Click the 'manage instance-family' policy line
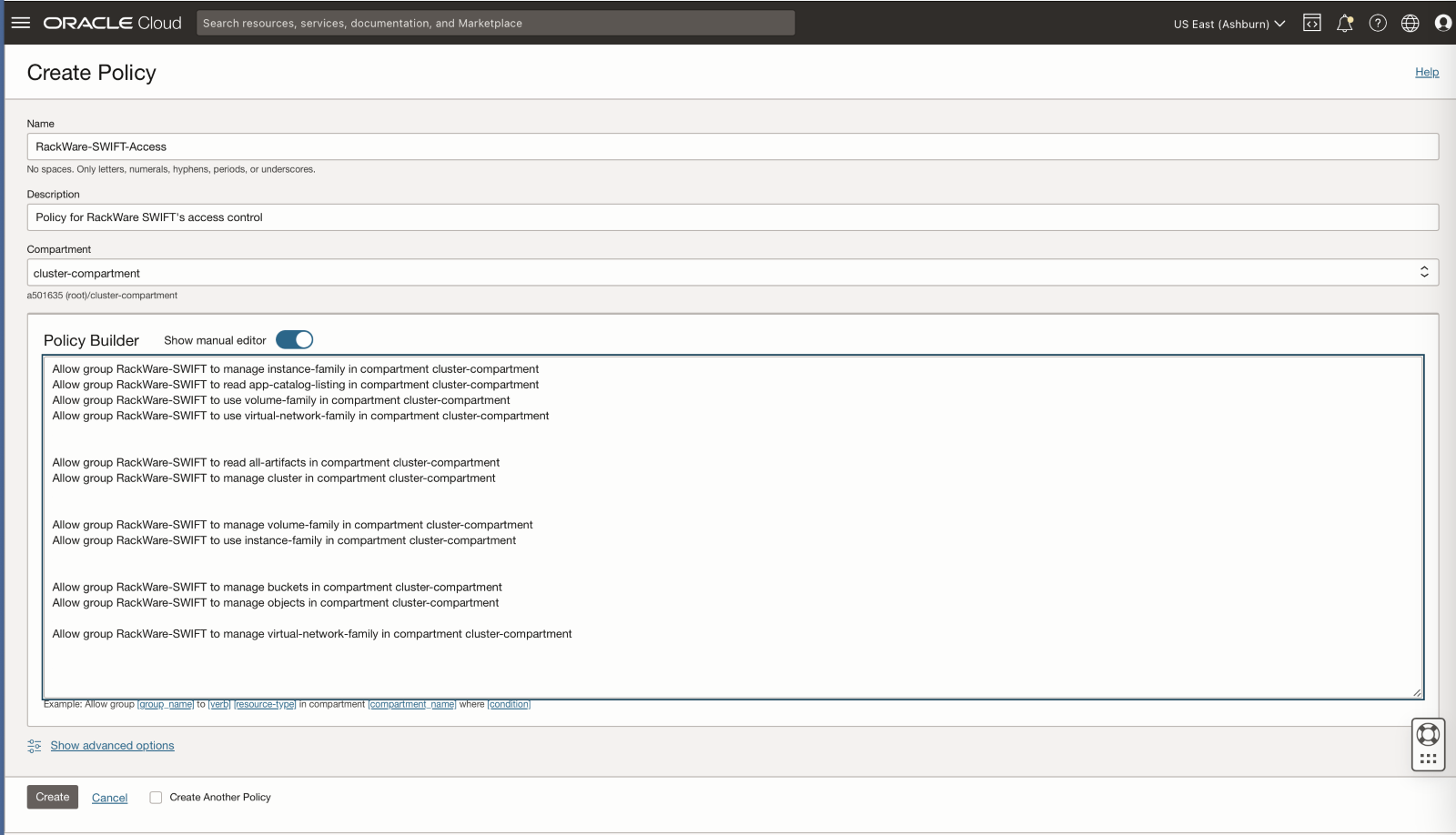Screen dimensions: 1456x835 [x=296, y=369]
